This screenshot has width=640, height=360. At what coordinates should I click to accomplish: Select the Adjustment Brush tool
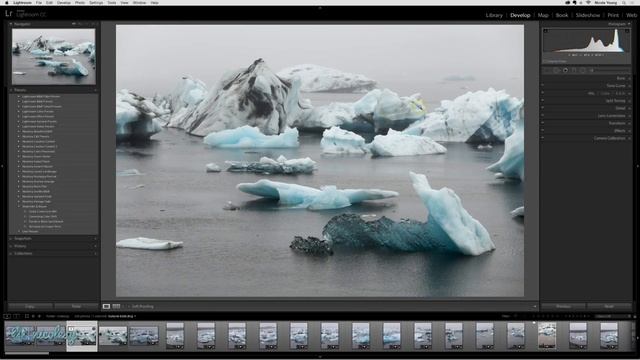[591, 70]
